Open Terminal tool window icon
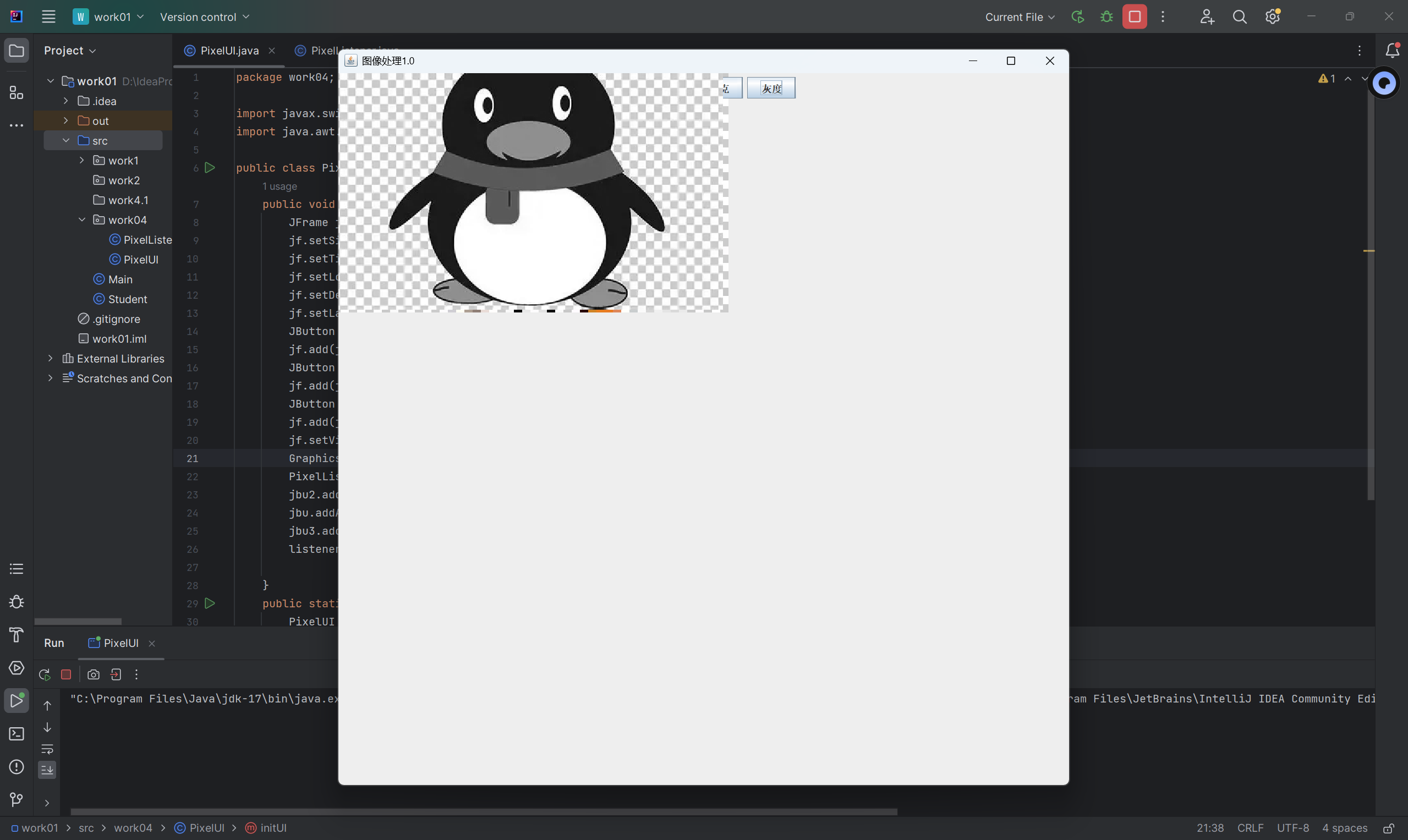Screen dimensions: 1408x840 (x=17, y=734)
